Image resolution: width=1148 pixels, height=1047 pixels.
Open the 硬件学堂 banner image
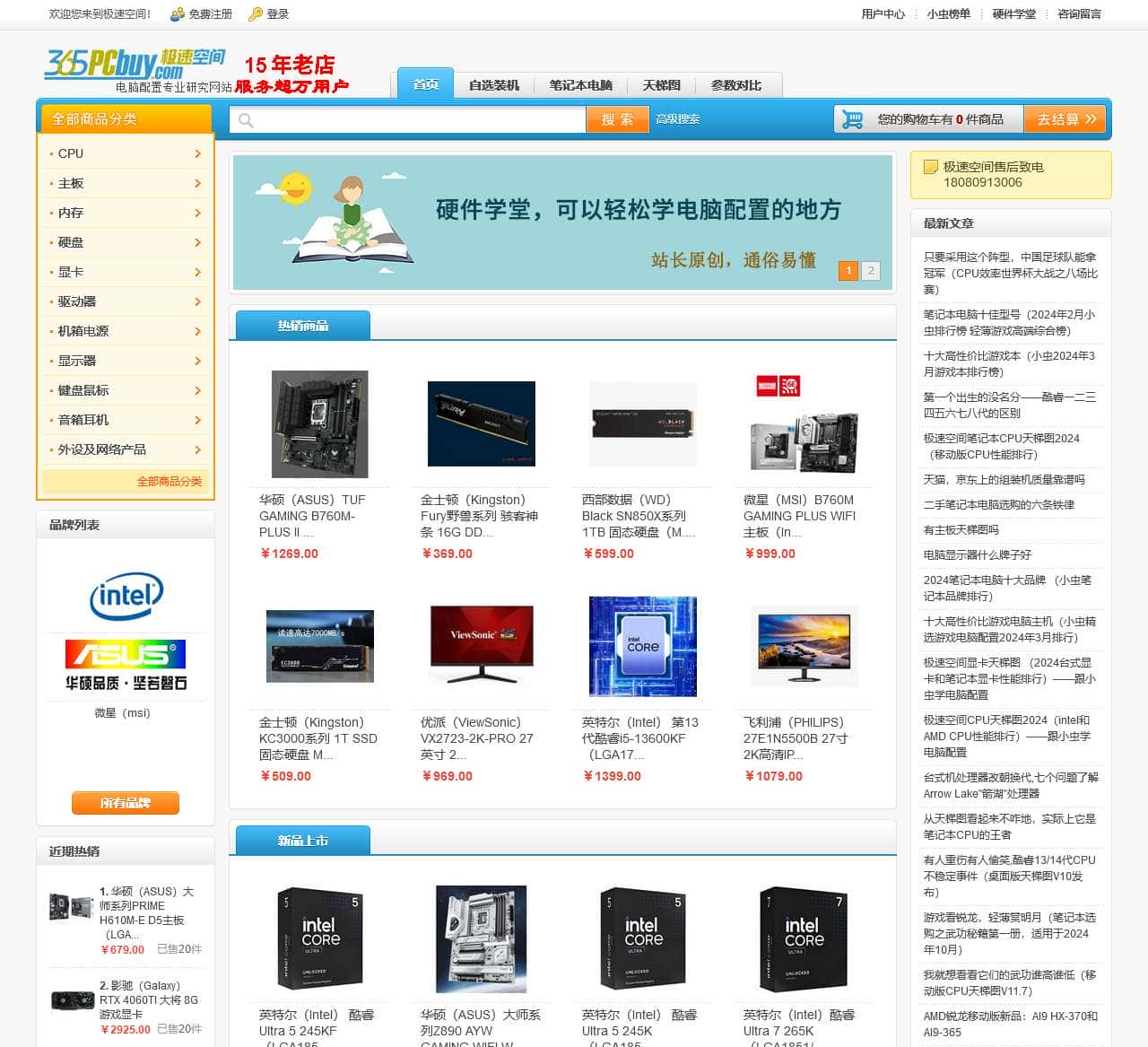[x=562, y=222]
